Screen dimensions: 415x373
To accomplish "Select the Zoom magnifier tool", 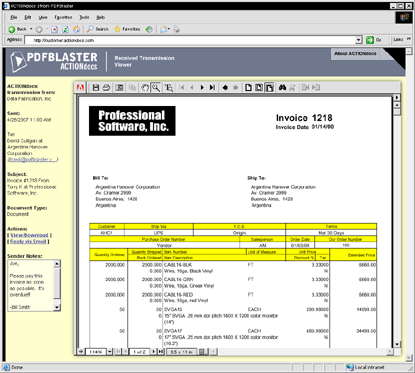I will [156, 88].
